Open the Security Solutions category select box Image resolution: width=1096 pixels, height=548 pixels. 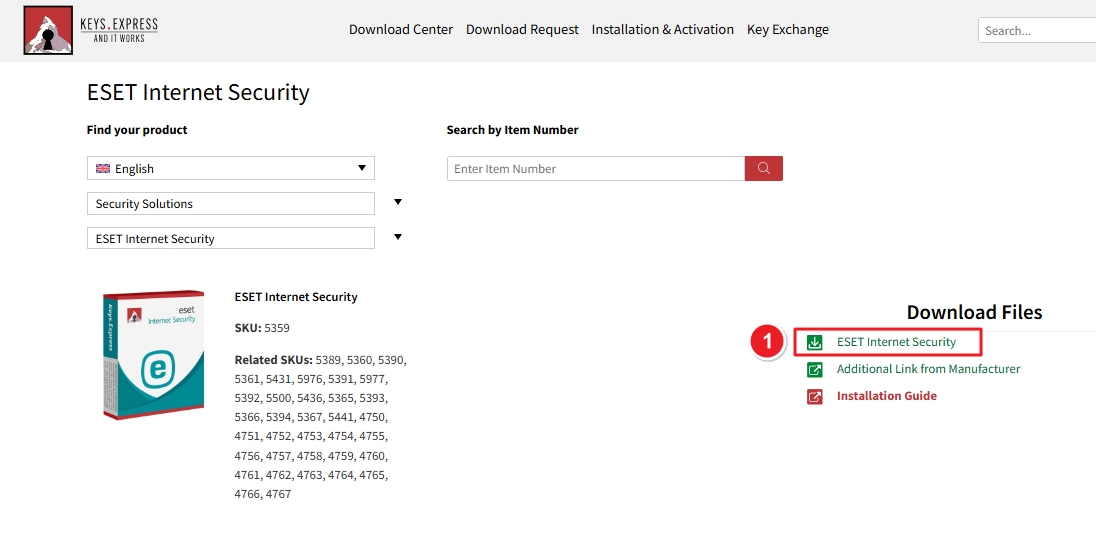230,204
